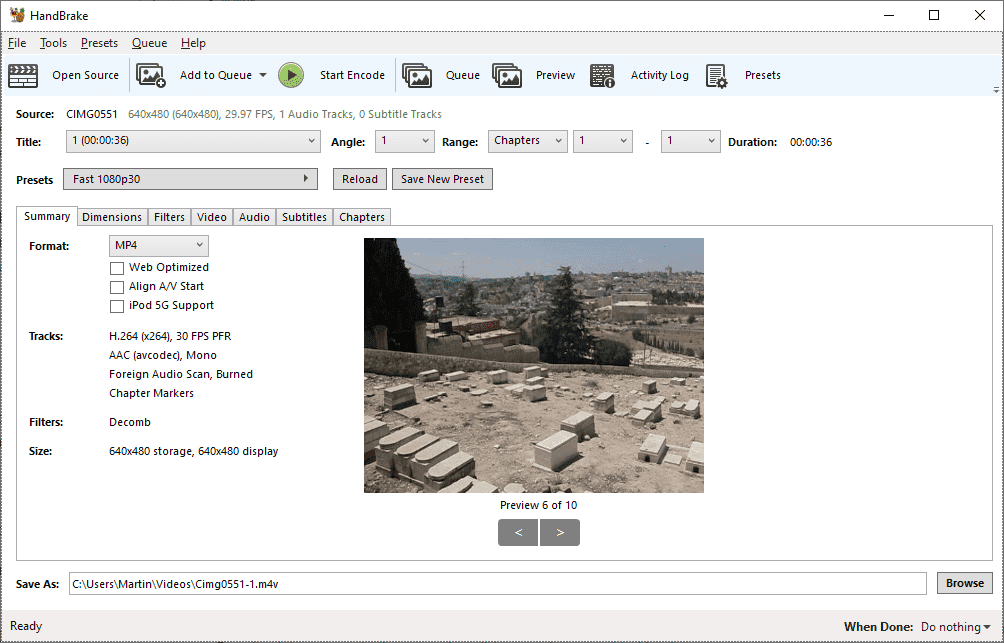Image resolution: width=1004 pixels, height=643 pixels.
Task: Click the H.264 (x264), 30 FPS PFR text
Action: [170, 336]
